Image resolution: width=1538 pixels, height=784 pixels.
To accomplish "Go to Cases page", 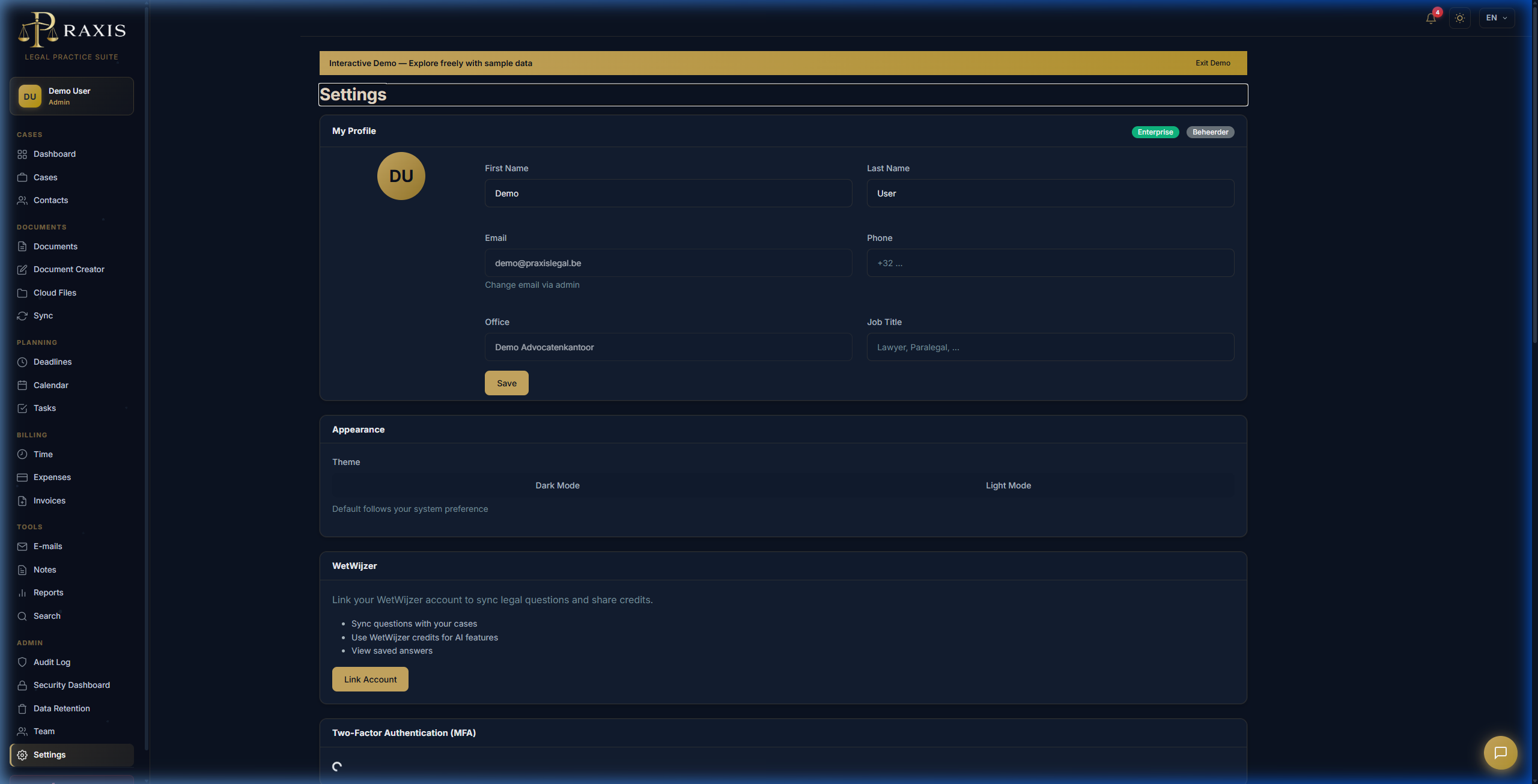I will coord(71,178).
